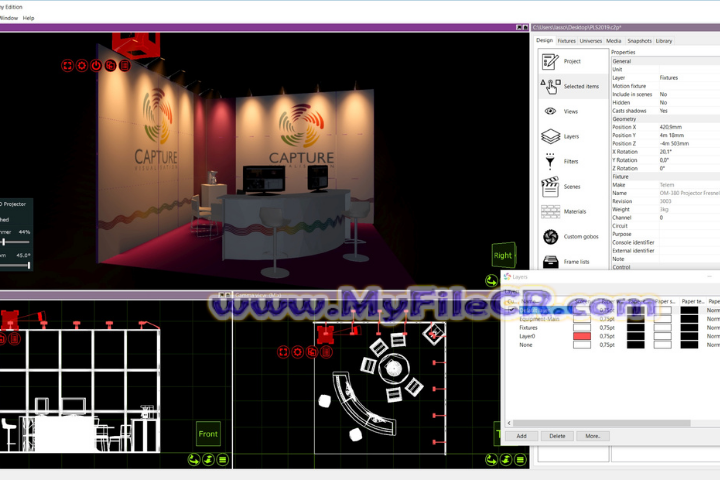Toggle the current layer checkmark in the Layers list

tap(512, 310)
